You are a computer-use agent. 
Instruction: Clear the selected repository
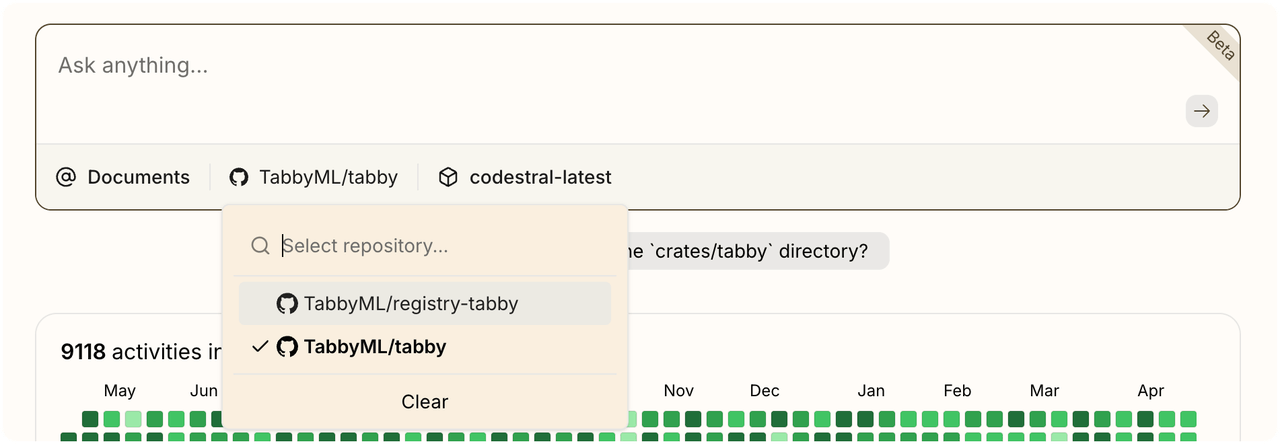(x=424, y=401)
